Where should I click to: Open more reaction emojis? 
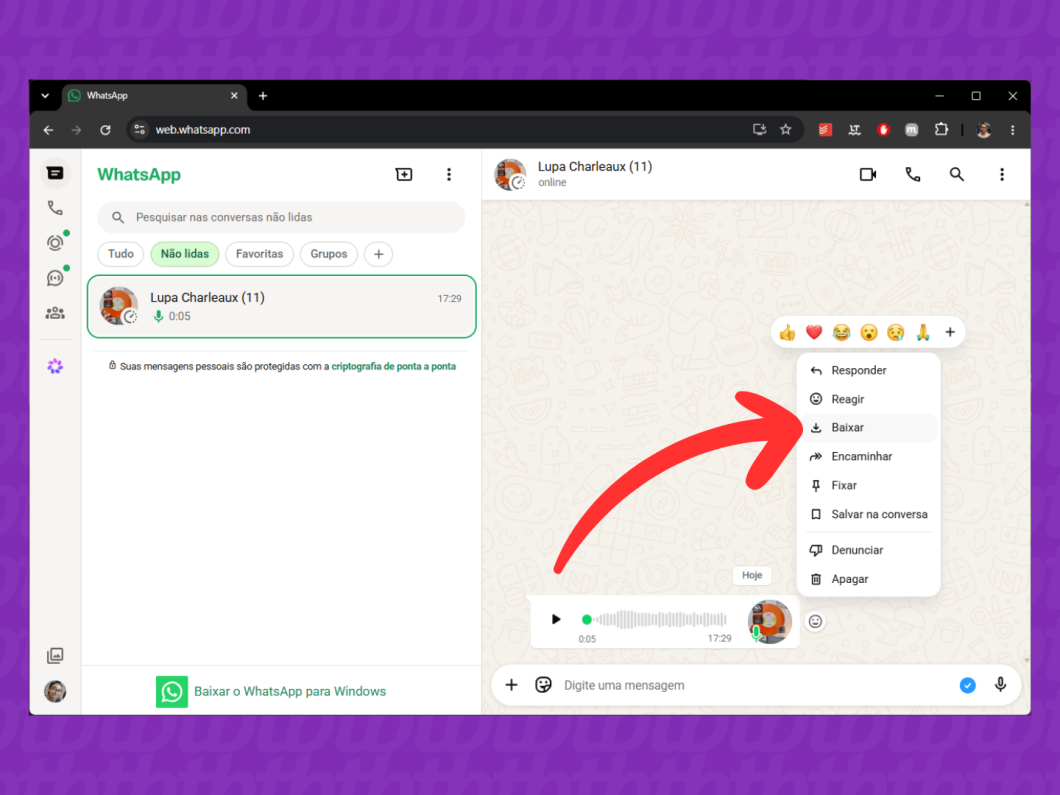(950, 332)
